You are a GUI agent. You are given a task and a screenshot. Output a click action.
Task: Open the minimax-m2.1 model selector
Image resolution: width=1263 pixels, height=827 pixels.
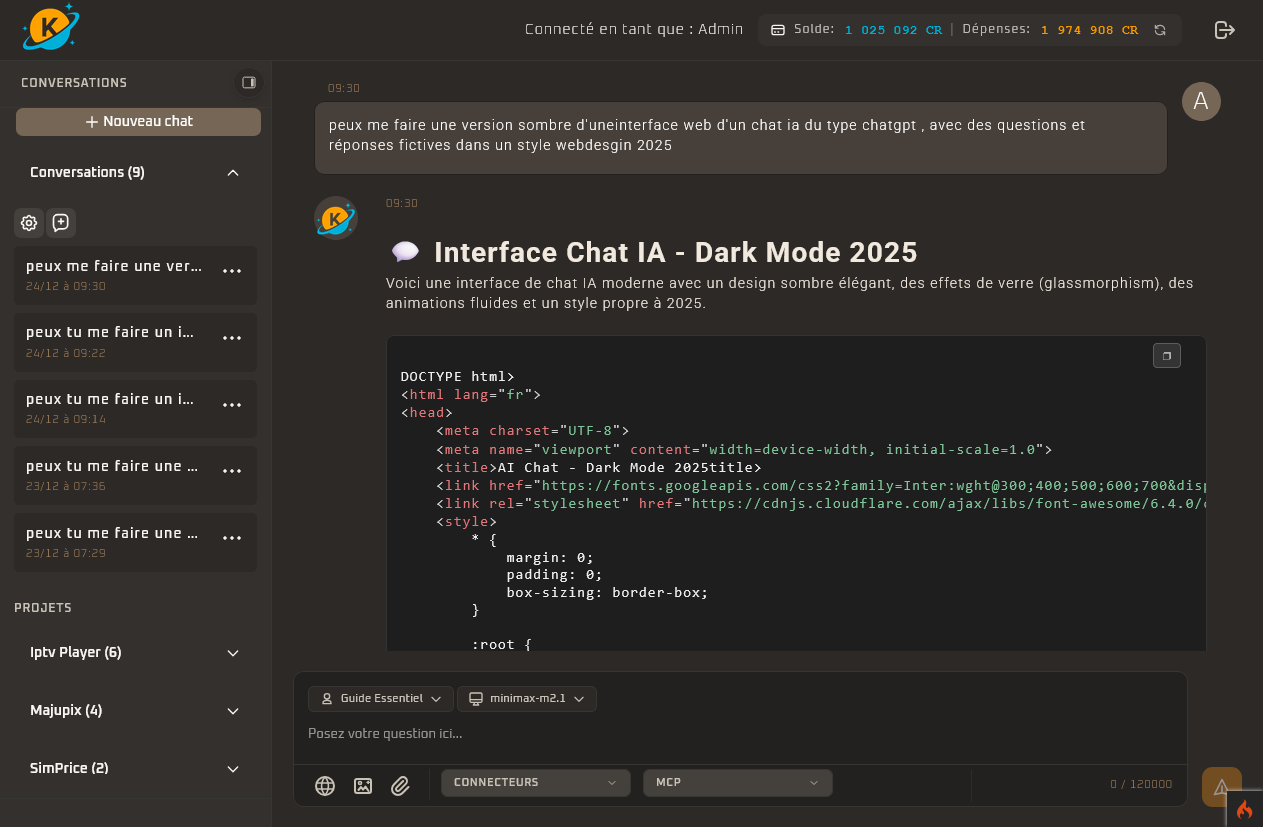click(x=527, y=699)
